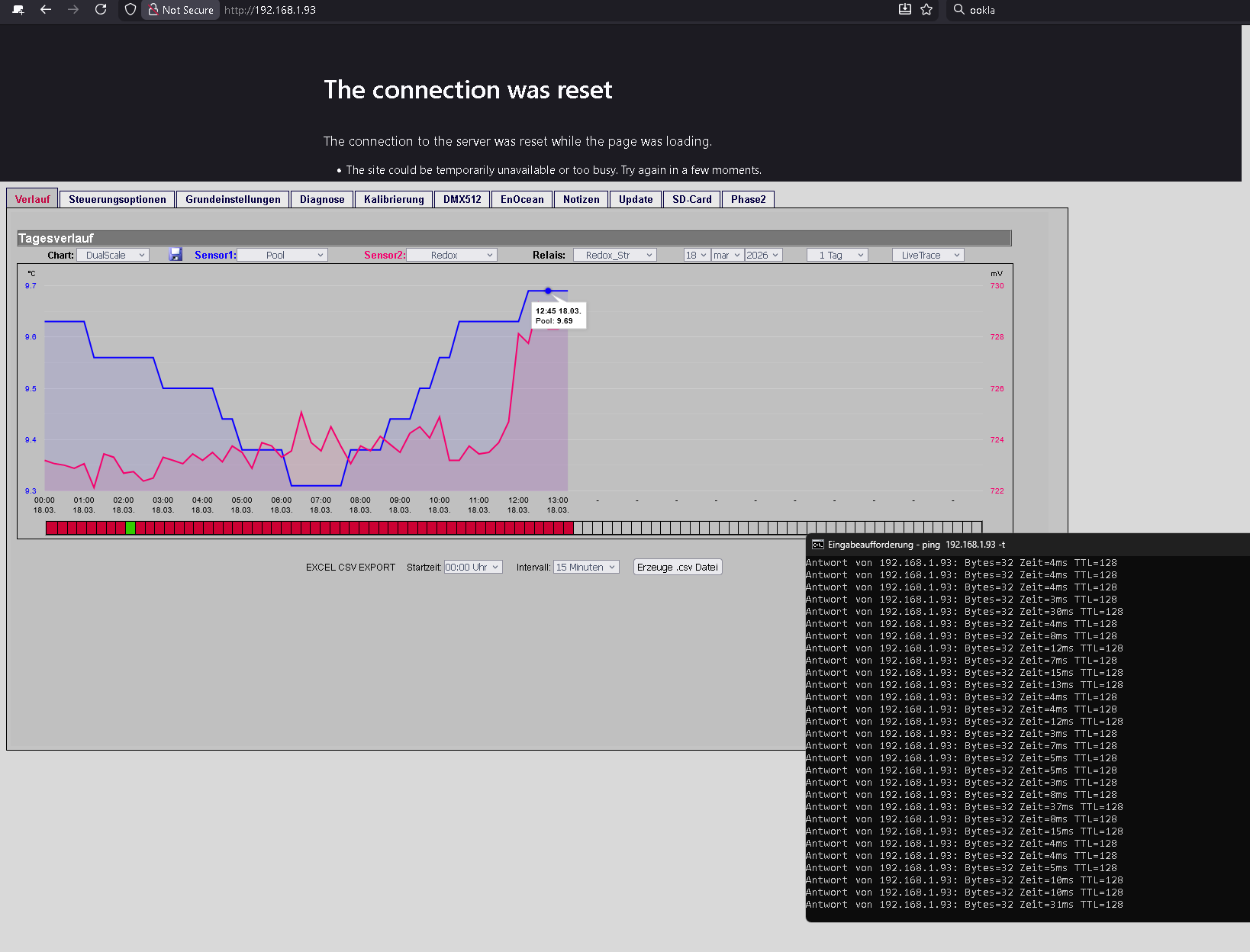This screenshot has height=952, width=1250.
Task: Go to the Update tab
Action: click(636, 199)
